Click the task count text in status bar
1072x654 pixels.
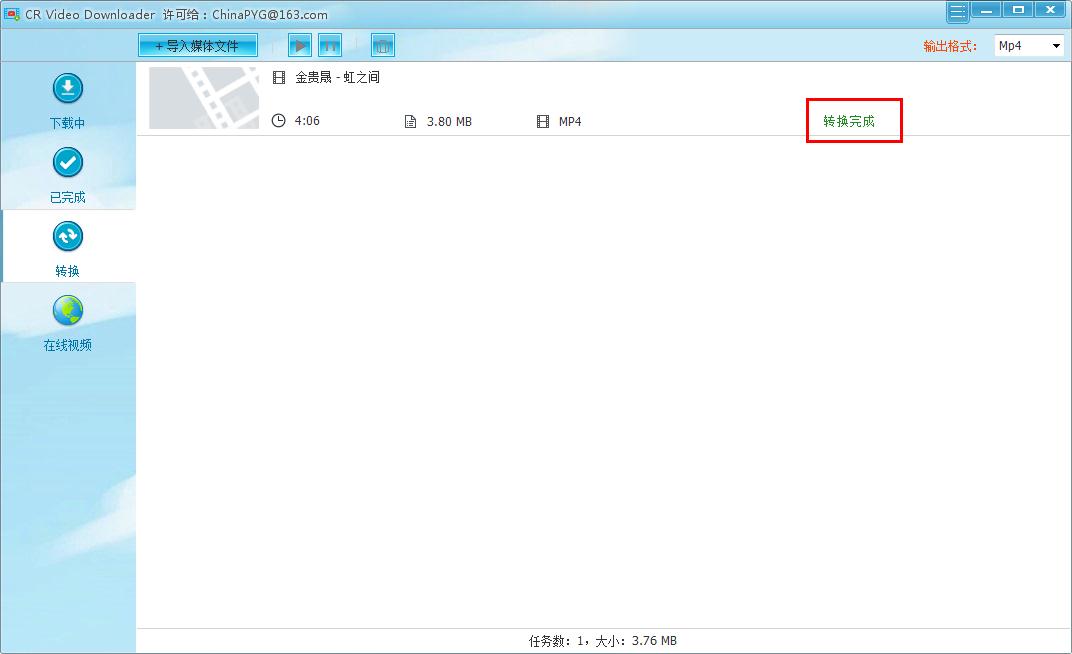pyautogui.click(x=602, y=640)
